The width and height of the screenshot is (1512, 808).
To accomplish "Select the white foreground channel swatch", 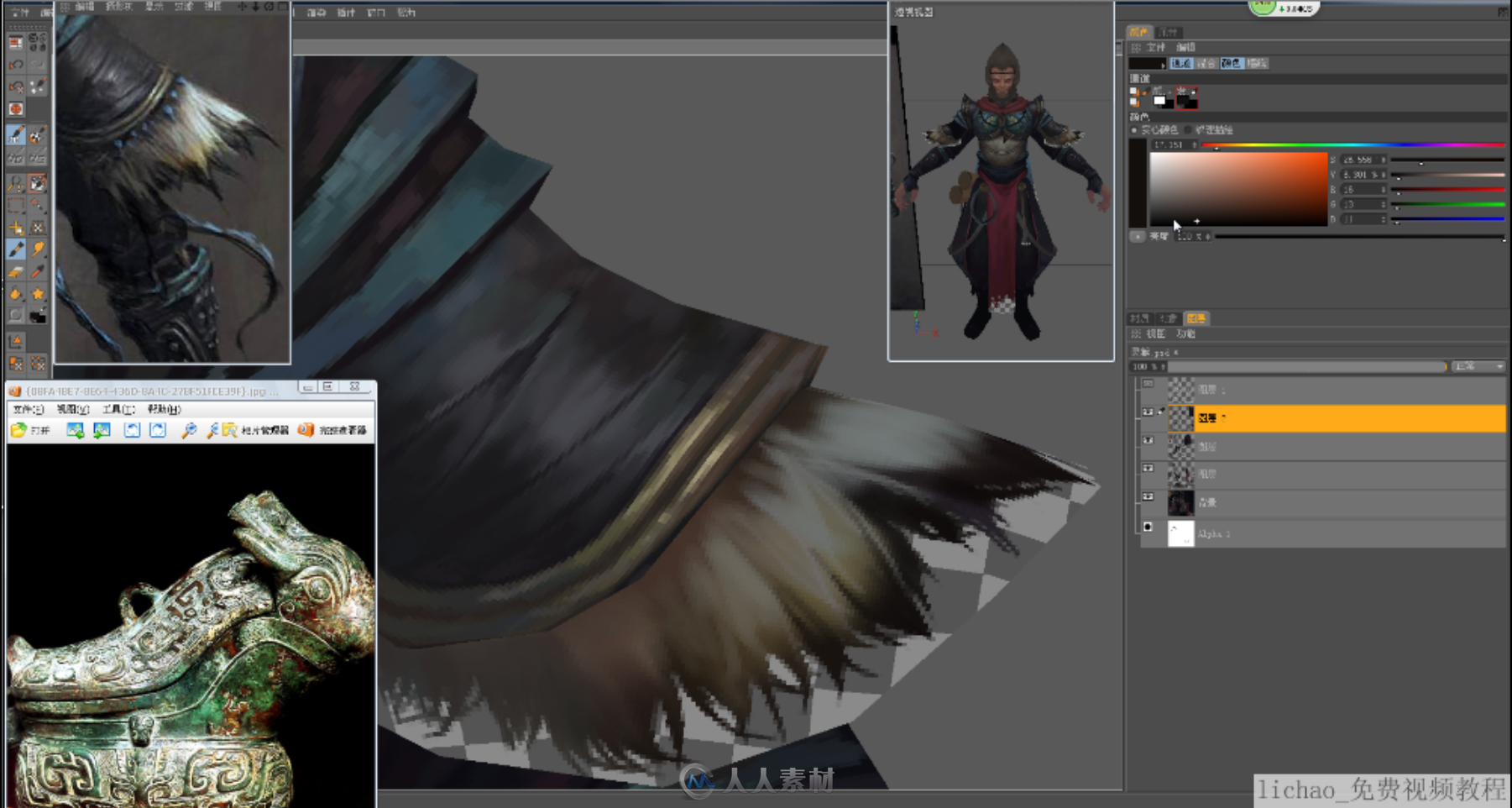I will (1161, 99).
